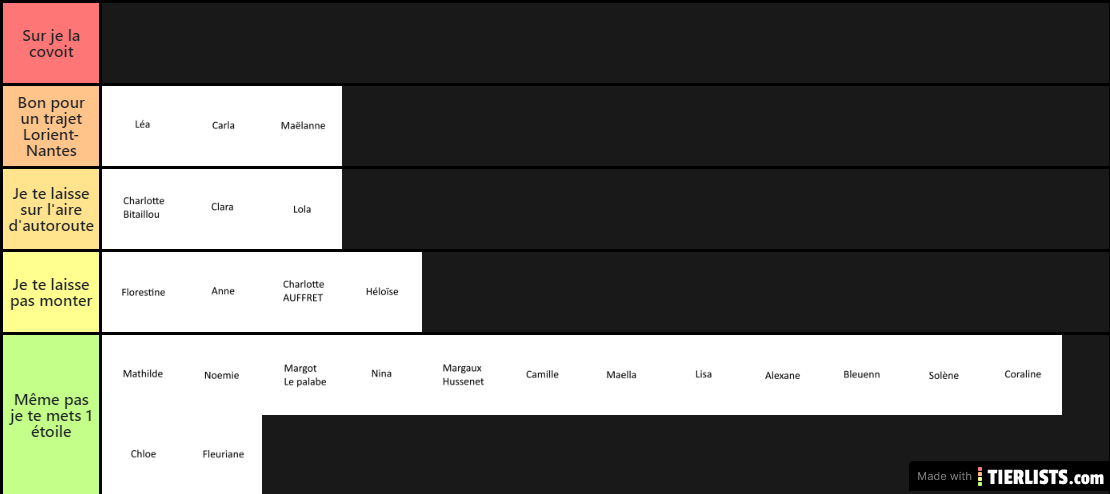Select the 'Bon pour un trajet Lorient-Nantes' tier label
Image resolution: width=1110 pixels, height=494 pixels.
tap(51, 127)
